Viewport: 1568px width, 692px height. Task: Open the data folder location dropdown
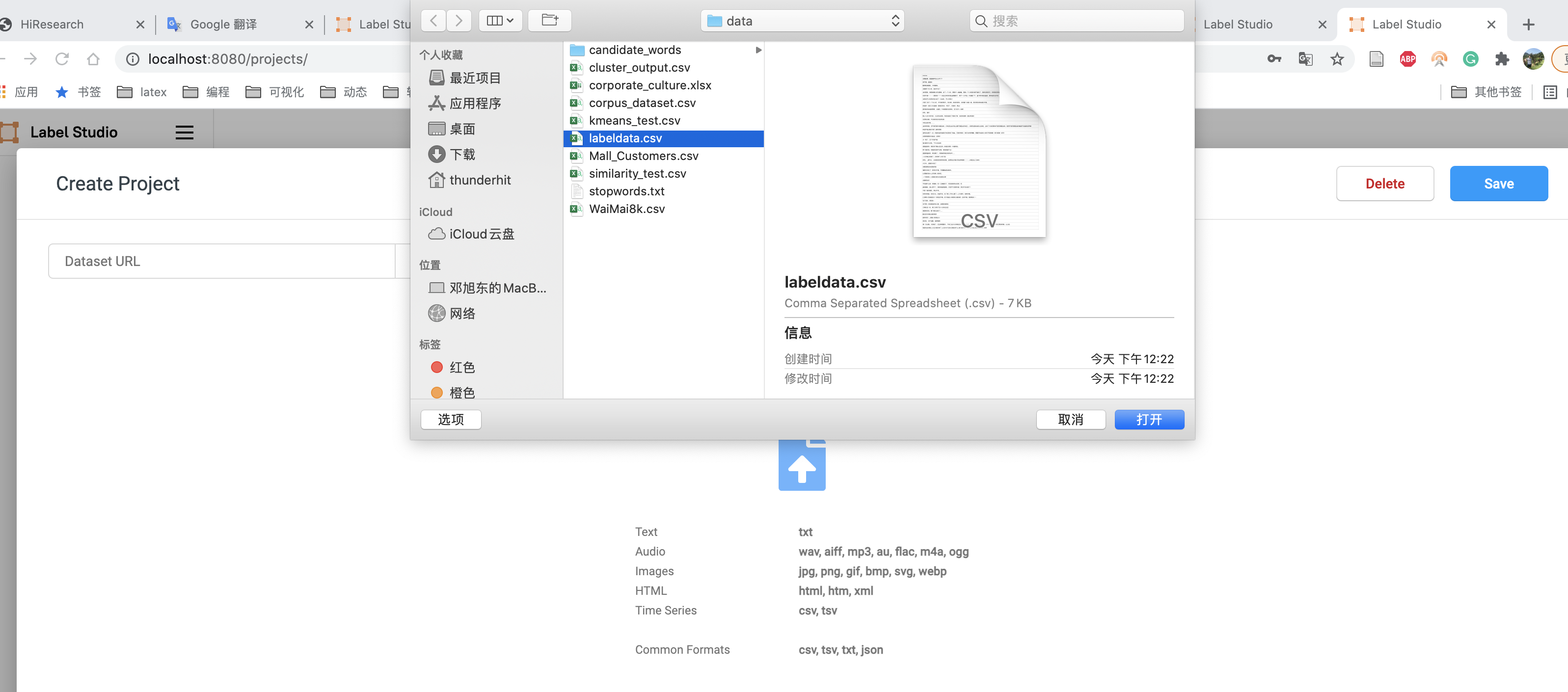pos(802,21)
